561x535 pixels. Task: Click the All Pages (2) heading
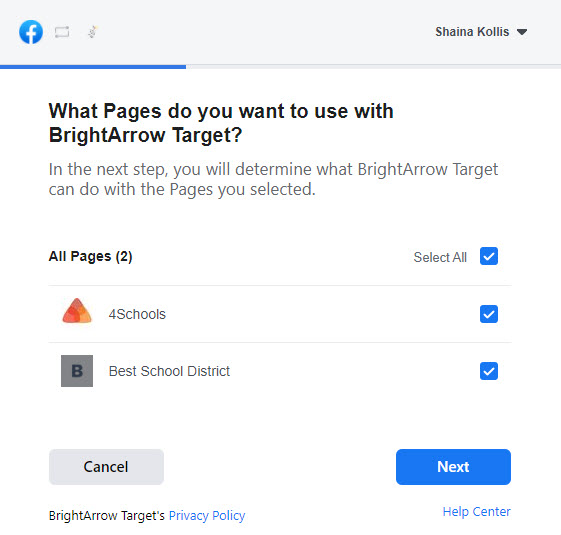point(91,257)
